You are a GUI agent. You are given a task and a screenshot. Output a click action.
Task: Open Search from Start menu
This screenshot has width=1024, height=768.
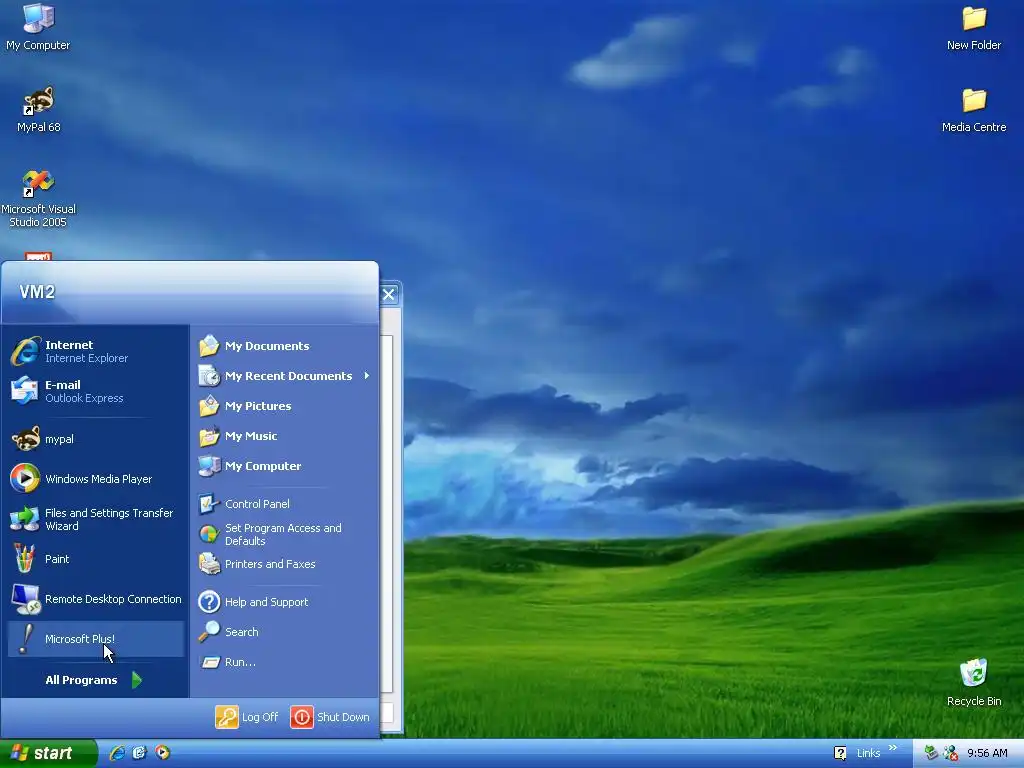click(284, 632)
